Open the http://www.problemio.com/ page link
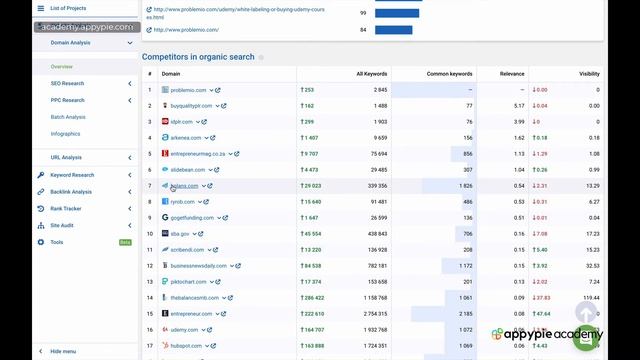The width and height of the screenshot is (640, 360). pos(186,30)
